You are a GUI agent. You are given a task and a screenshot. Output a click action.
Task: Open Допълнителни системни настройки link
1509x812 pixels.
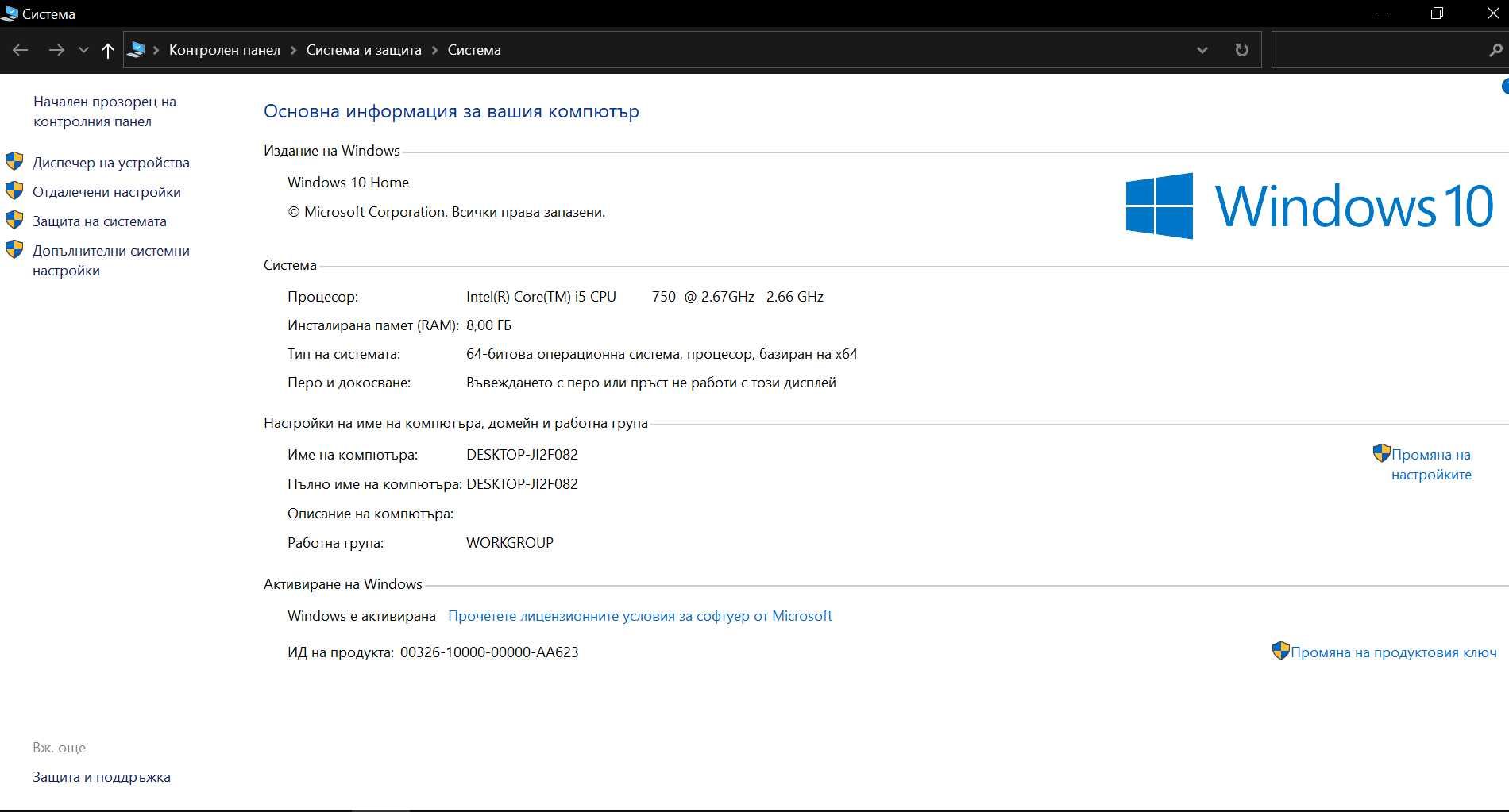pos(111,260)
